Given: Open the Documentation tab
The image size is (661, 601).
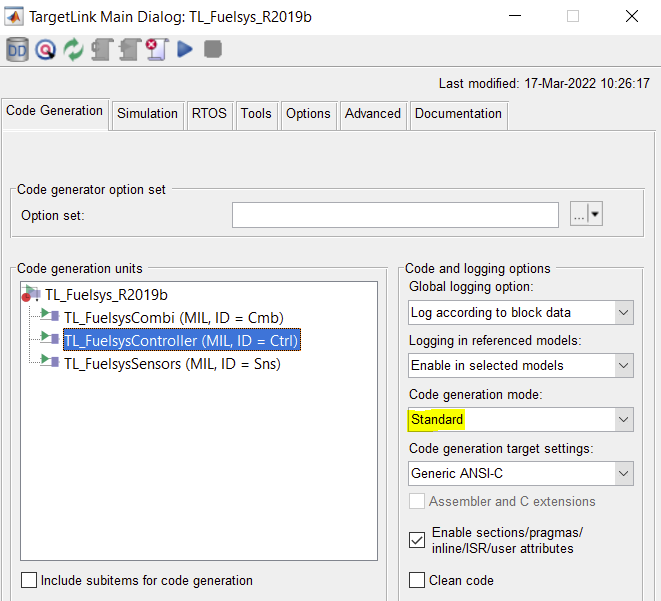Looking at the screenshot, I should click(x=458, y=114).
